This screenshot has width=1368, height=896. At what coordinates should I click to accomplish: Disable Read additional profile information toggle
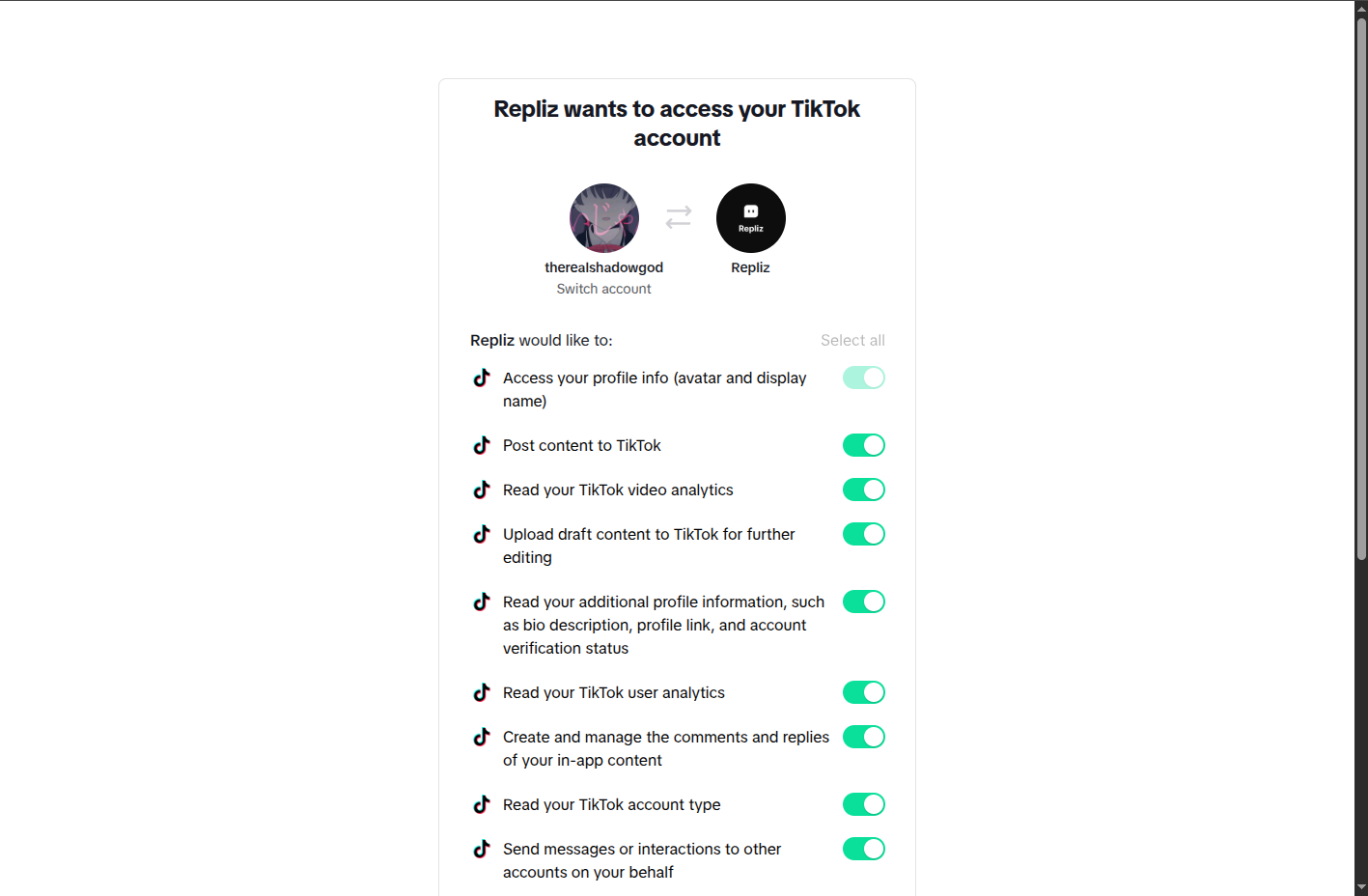[x=863, y=602]
